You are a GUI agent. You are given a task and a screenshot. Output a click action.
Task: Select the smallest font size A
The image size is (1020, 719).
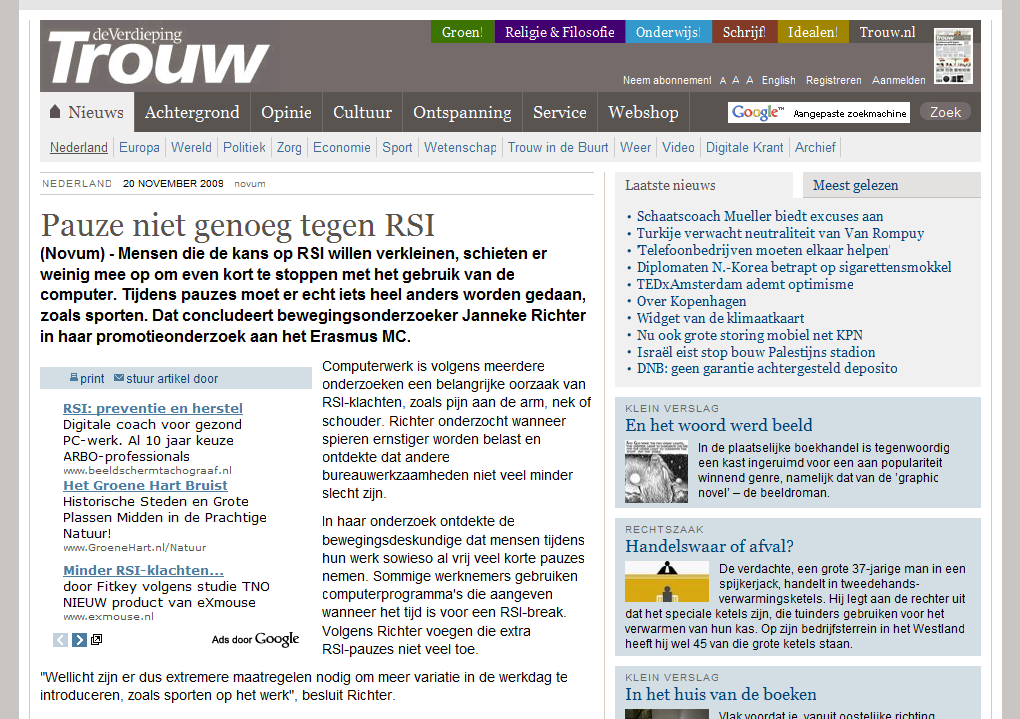[x=722, y=81]
